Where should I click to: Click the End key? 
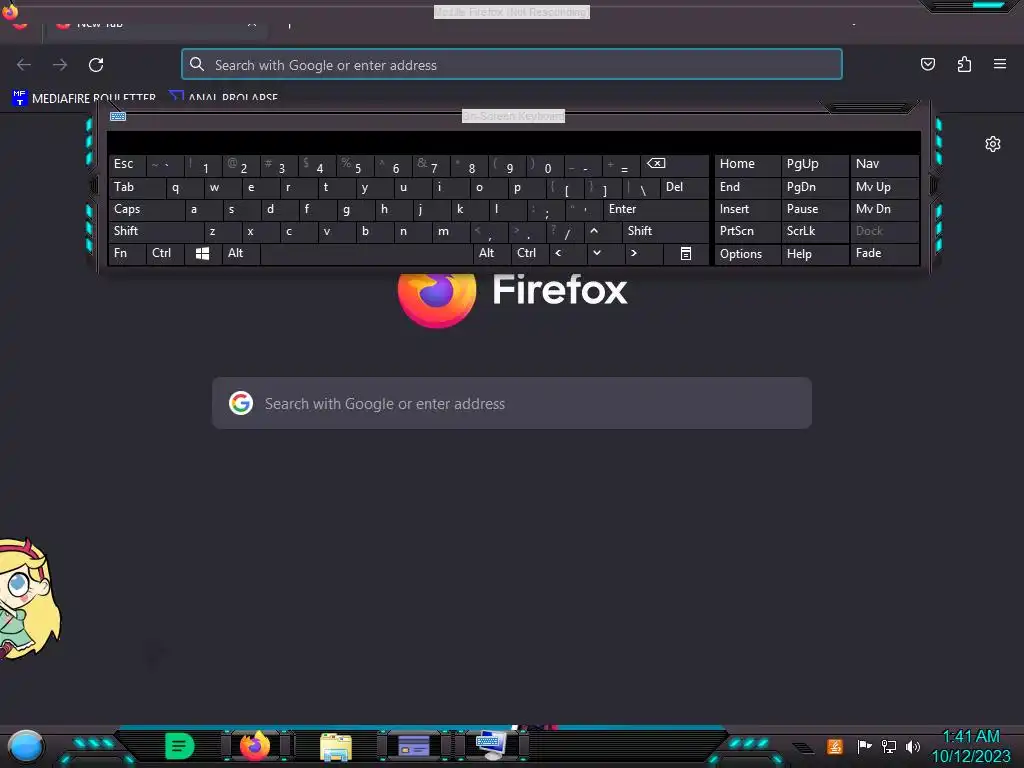click(x=747, y=188)
